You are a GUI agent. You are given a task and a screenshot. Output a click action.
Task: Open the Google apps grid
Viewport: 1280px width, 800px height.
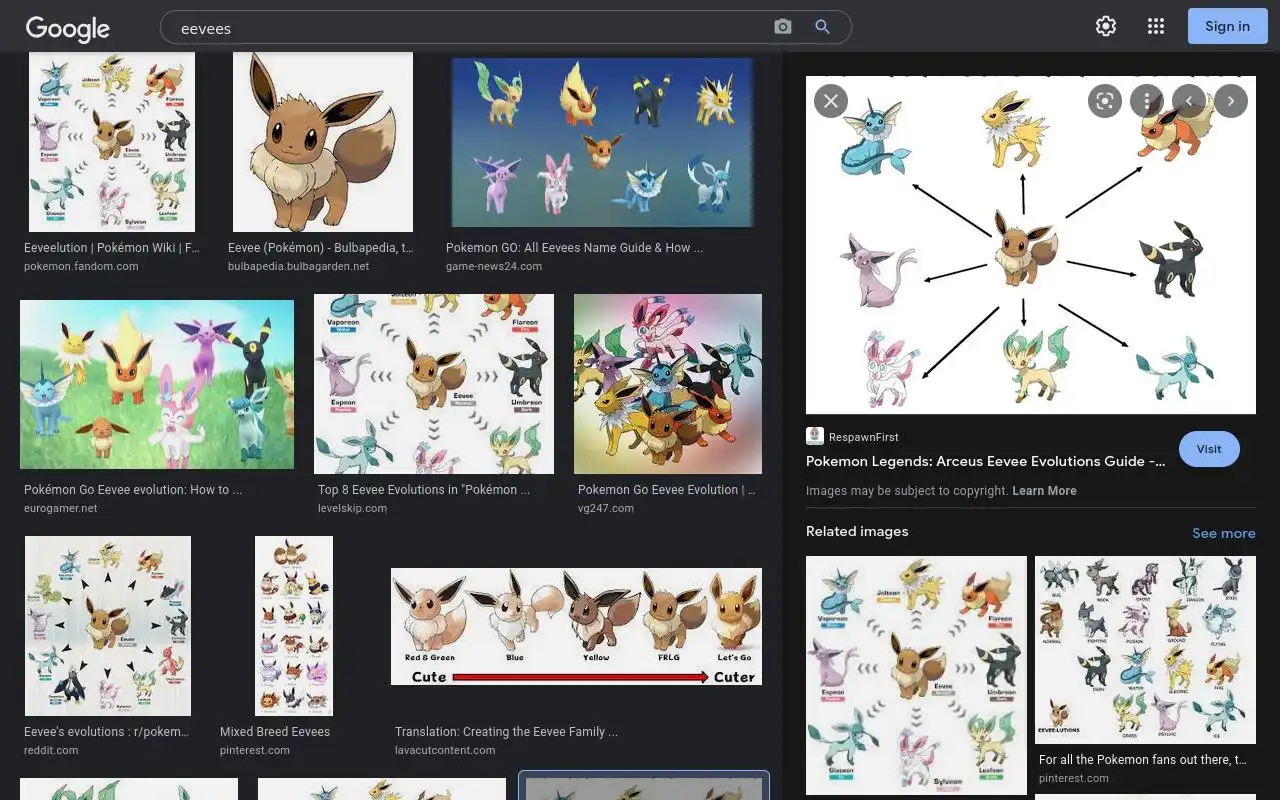tap(1156, 27)
